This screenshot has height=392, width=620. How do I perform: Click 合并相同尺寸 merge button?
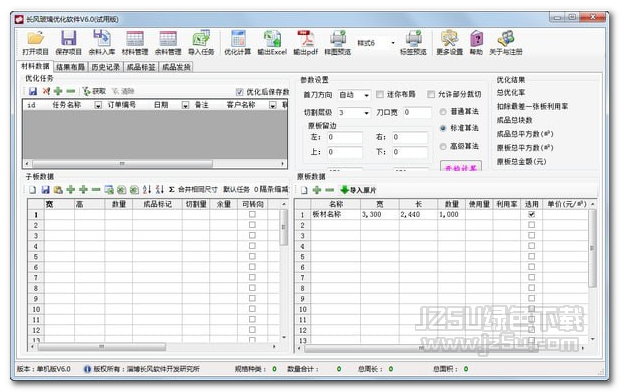point(198,190)
